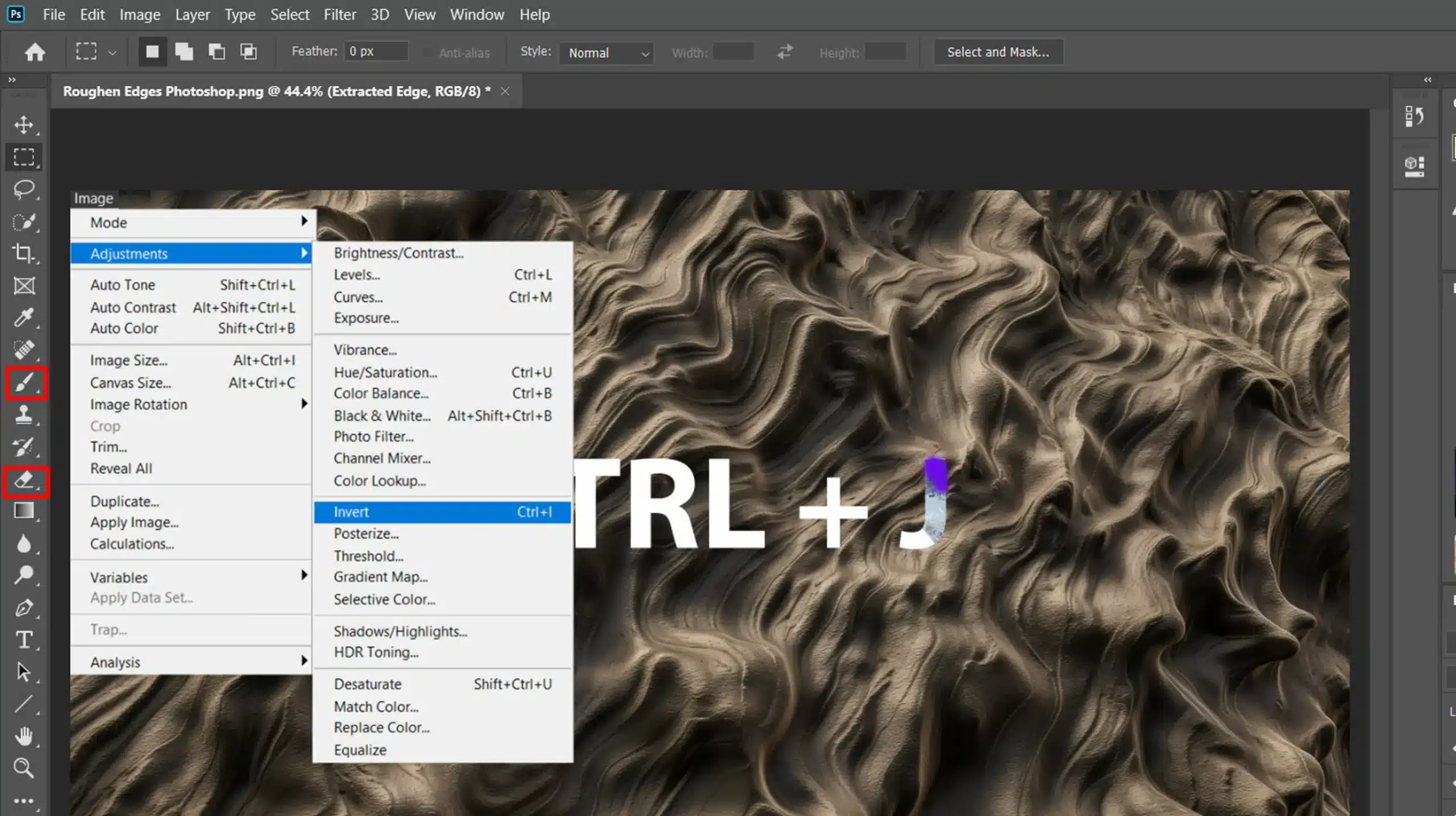Viewport: 1456px width, 816px height.
Task: Select the Gradient tool
Action: tap(24, 511)
